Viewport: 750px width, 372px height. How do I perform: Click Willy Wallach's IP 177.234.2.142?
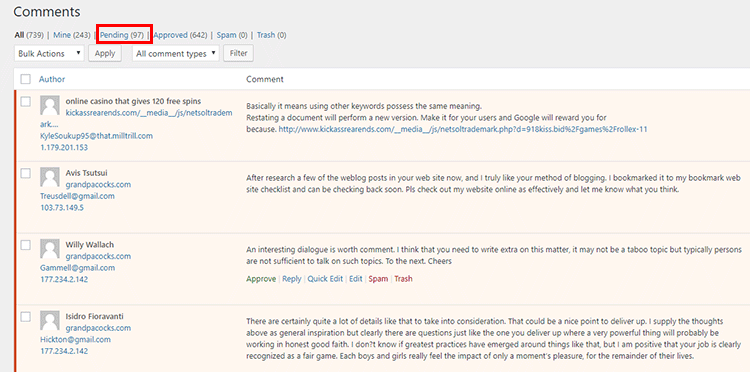(64, 279)
